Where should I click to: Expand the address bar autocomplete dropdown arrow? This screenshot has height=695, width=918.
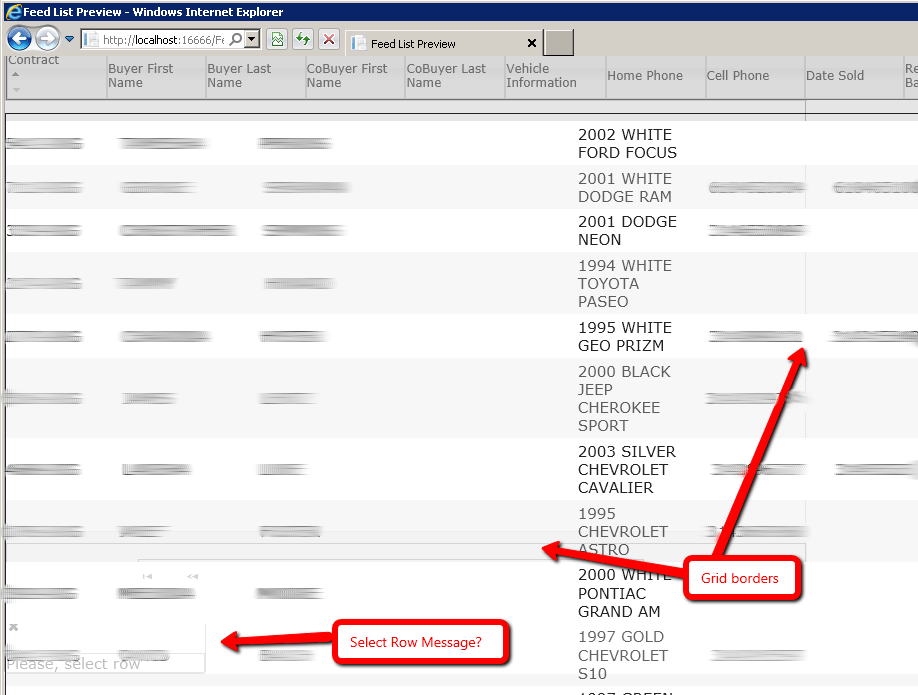coord(252,39)
